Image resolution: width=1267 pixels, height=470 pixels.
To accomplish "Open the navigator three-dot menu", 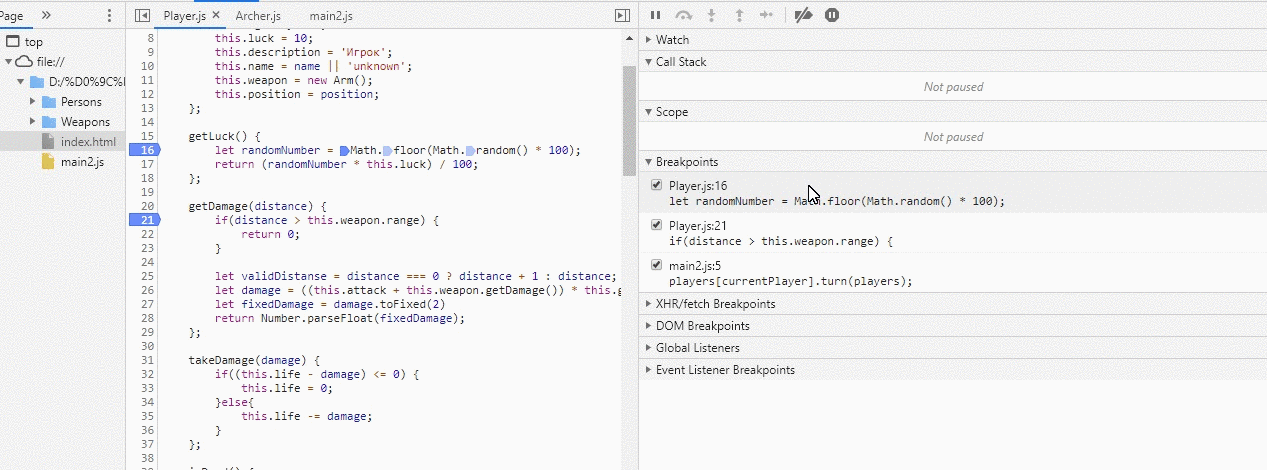I will [109, 16].
